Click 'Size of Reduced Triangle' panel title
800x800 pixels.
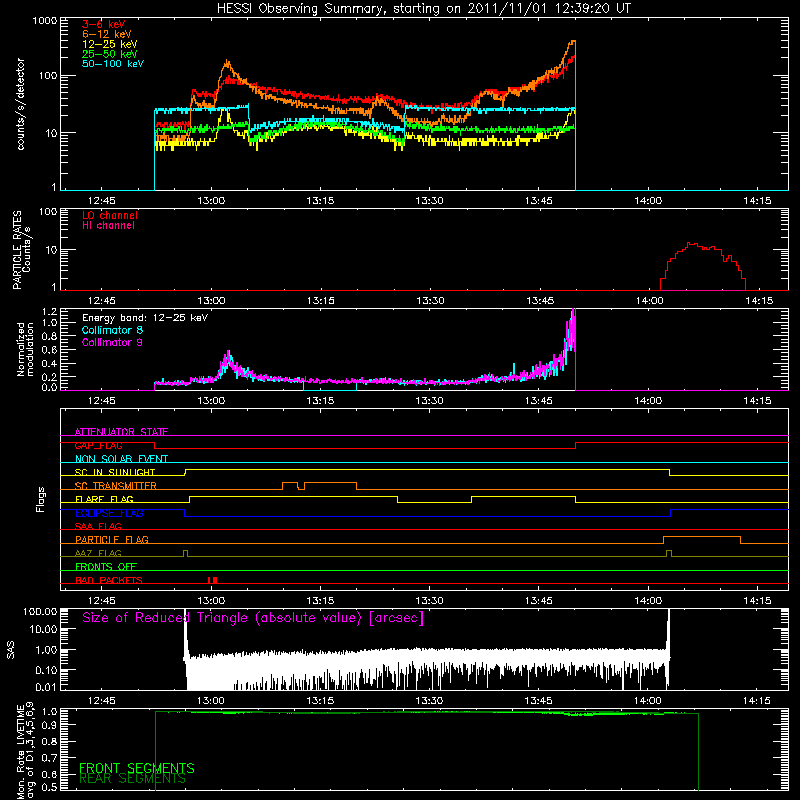253,618
